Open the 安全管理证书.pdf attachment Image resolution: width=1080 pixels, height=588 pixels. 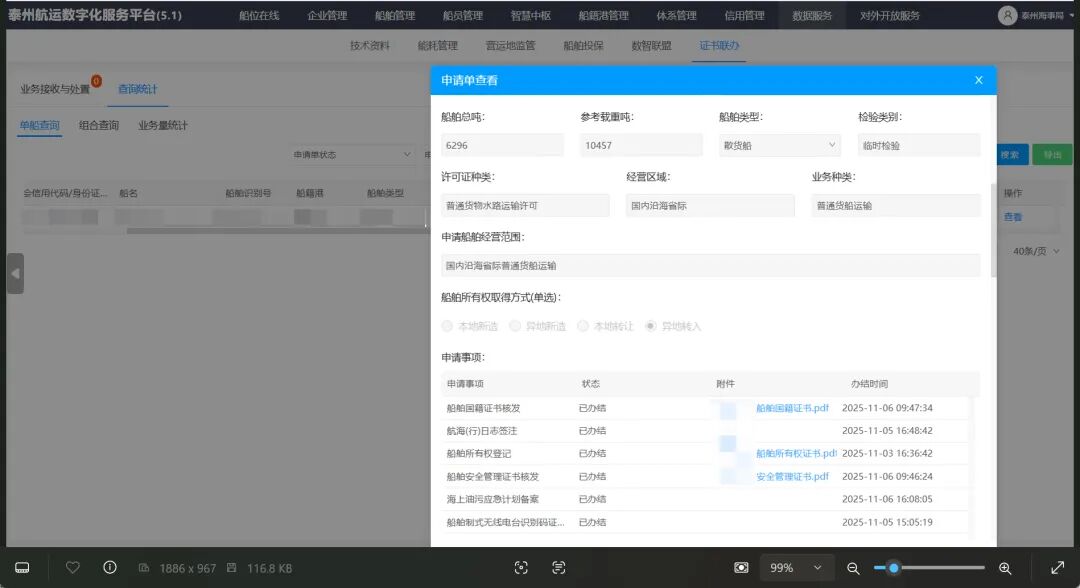click(792, 476)
